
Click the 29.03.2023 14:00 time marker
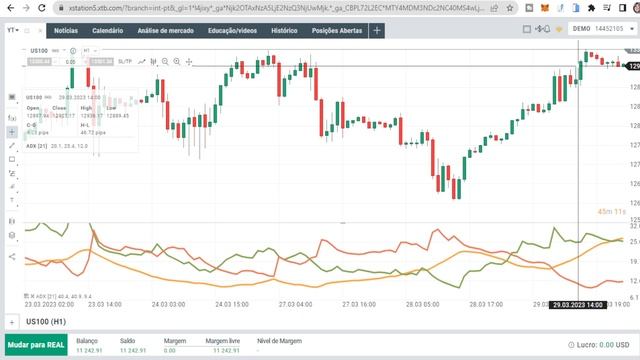click(x=578, y=305)
